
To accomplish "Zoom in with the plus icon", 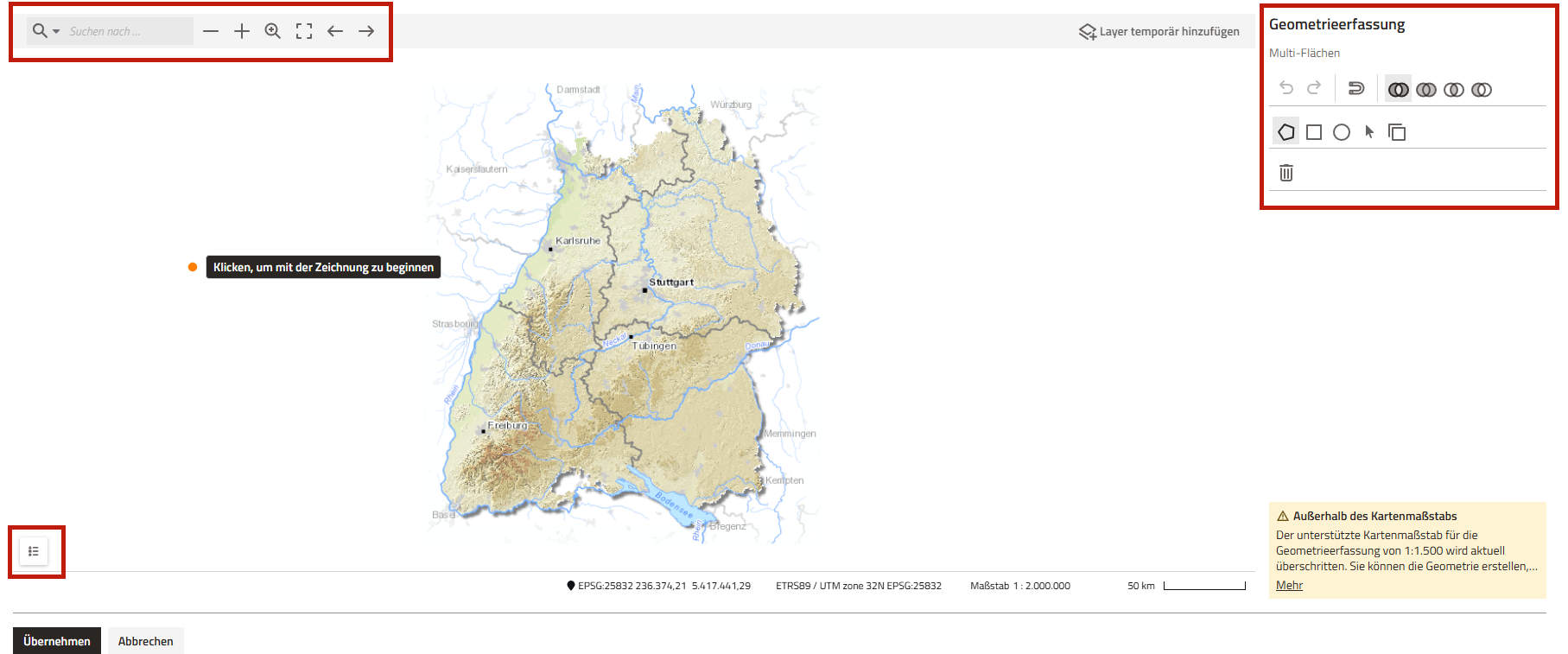I will point(242,31).
